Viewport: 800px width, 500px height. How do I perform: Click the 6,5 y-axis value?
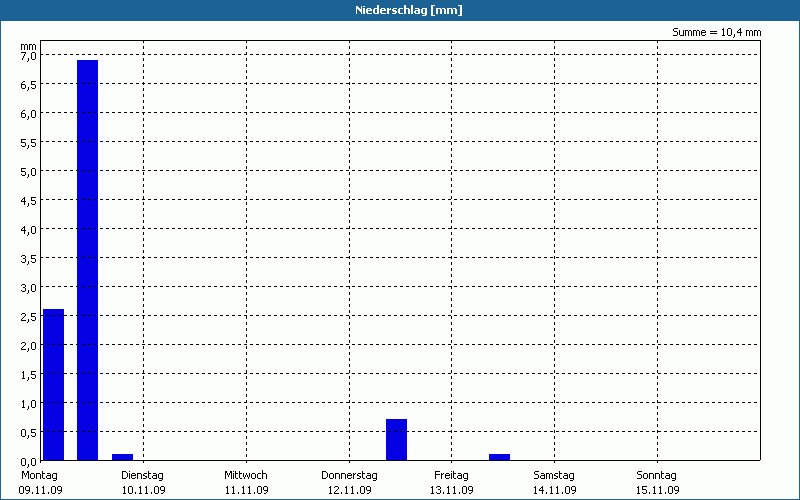click(29, 85)
